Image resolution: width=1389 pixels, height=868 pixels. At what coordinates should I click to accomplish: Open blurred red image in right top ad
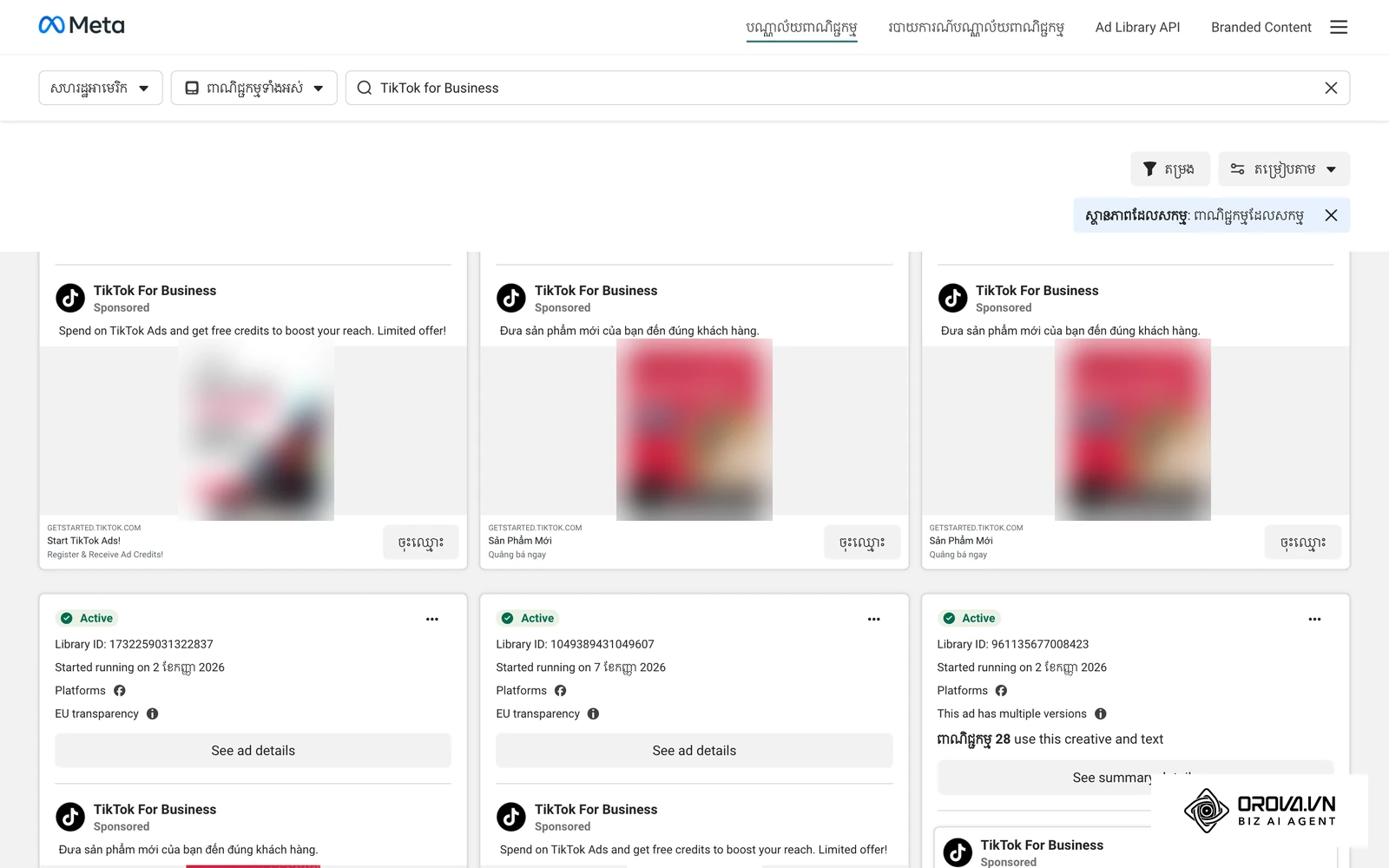[x=1133, y=431]
